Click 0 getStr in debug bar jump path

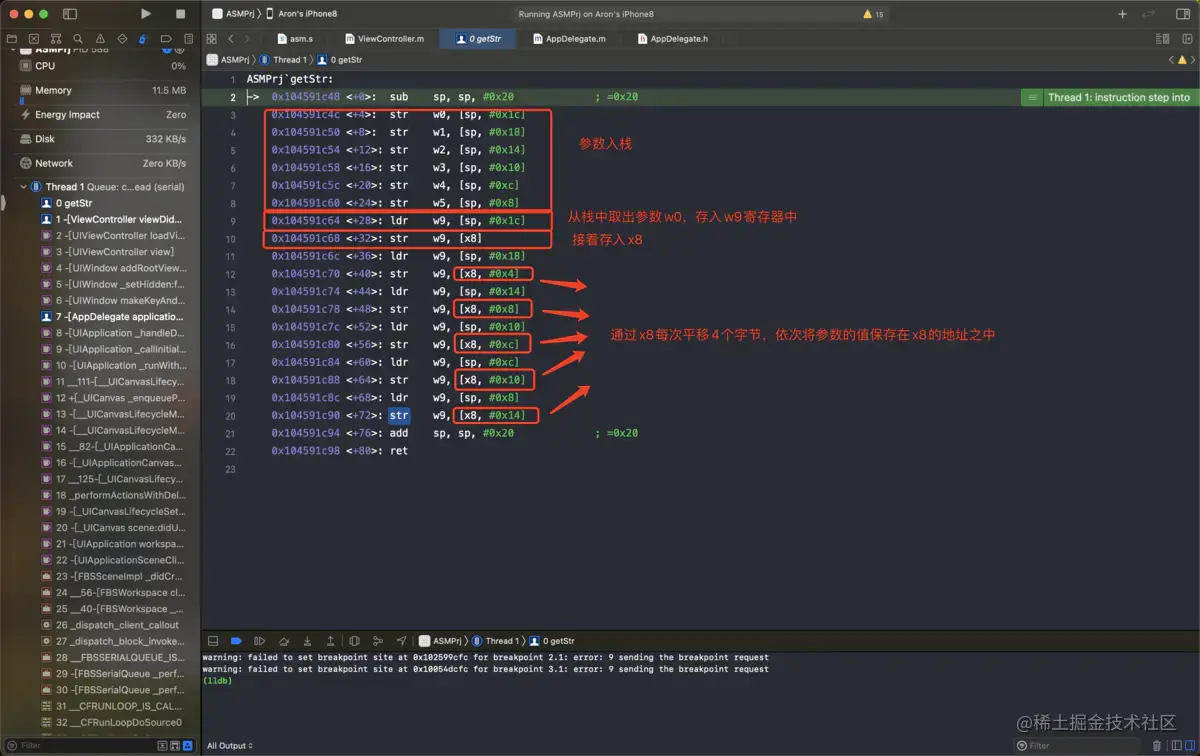click(x=552, y=641)
